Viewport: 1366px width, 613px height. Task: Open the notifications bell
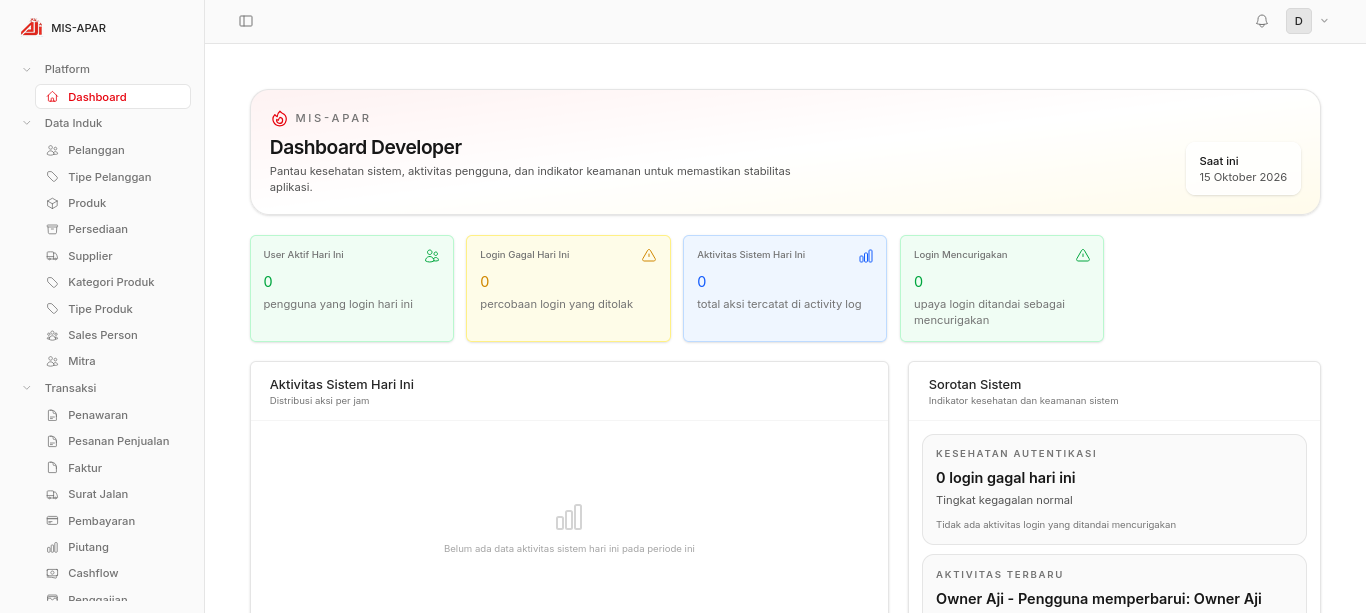click(1262, 21)
